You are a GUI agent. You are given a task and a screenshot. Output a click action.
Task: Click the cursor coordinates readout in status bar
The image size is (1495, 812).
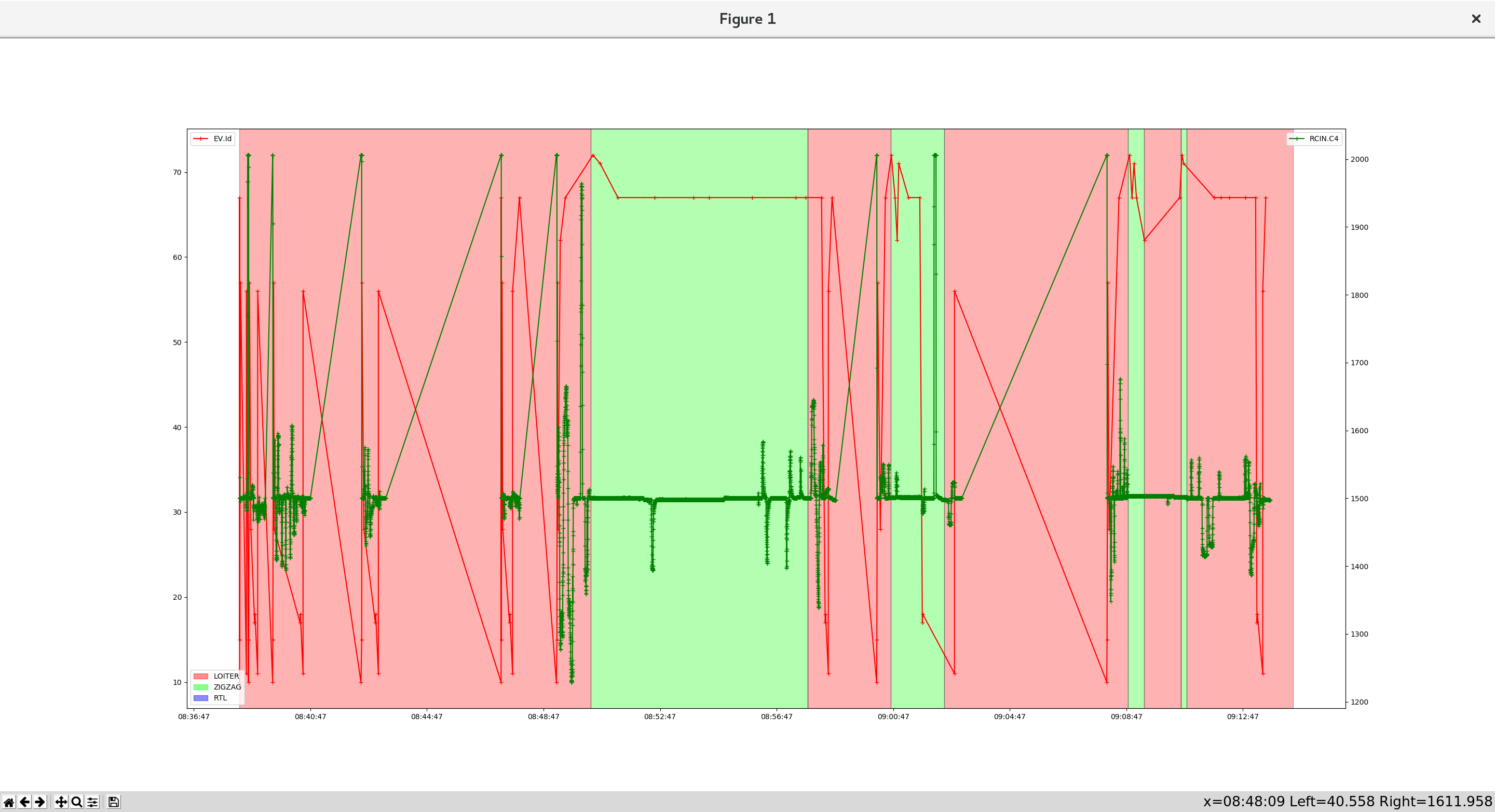1347,802
